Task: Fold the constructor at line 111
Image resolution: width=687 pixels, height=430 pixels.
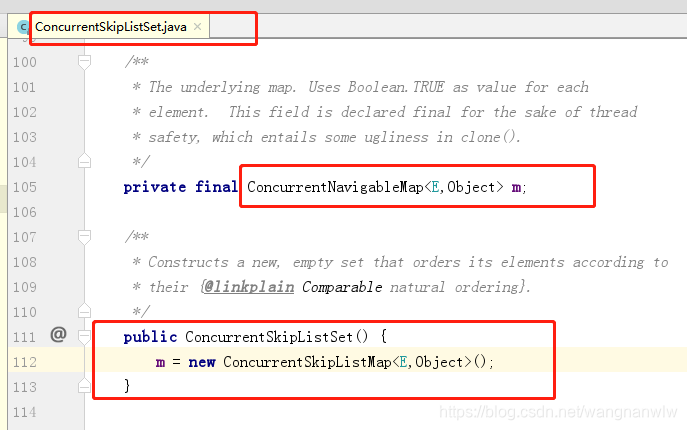Action: [x=84, y=337]
